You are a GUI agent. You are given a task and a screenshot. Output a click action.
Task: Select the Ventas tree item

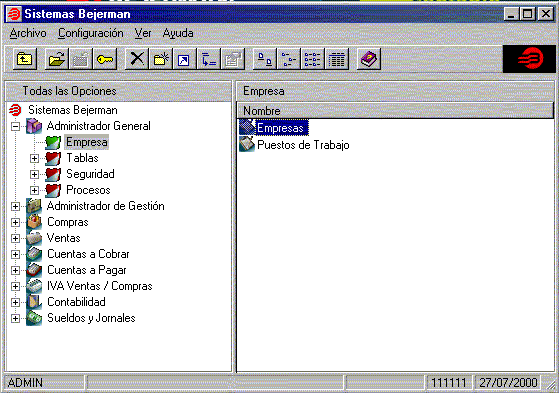[x=63, y=238]
